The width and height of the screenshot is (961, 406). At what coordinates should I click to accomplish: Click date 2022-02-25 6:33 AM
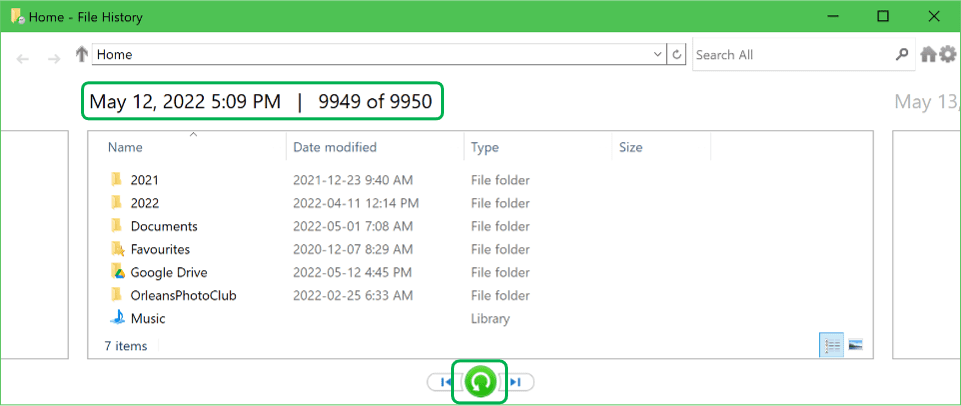click(352, 296)
